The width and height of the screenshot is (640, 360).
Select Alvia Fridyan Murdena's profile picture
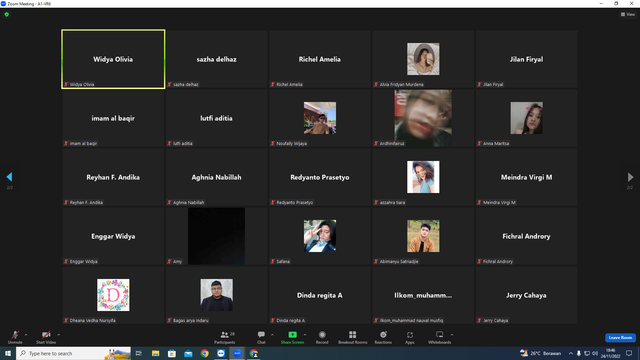[423, 59]
